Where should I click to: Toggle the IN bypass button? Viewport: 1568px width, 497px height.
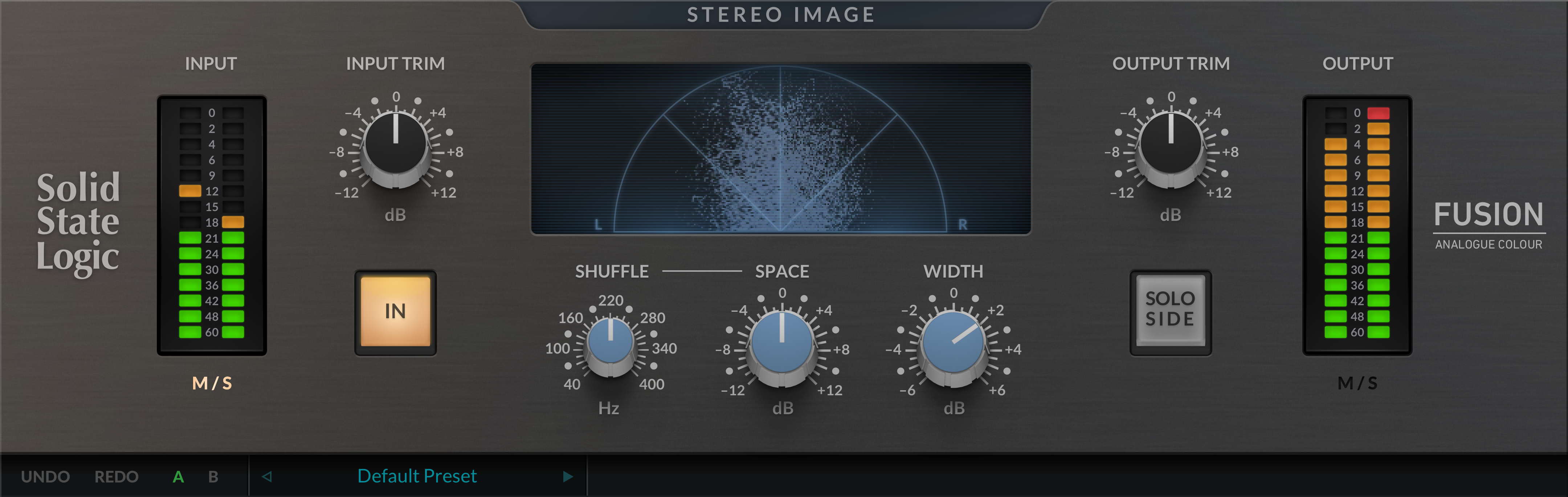(396, 311)
